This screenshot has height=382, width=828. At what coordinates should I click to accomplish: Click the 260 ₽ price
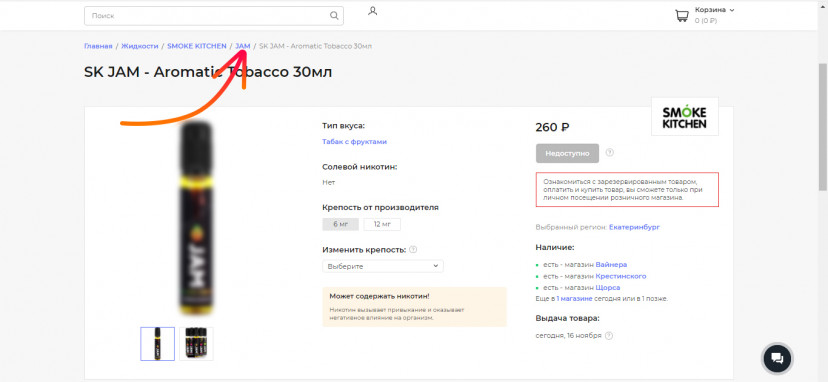(x=552, y=127)
